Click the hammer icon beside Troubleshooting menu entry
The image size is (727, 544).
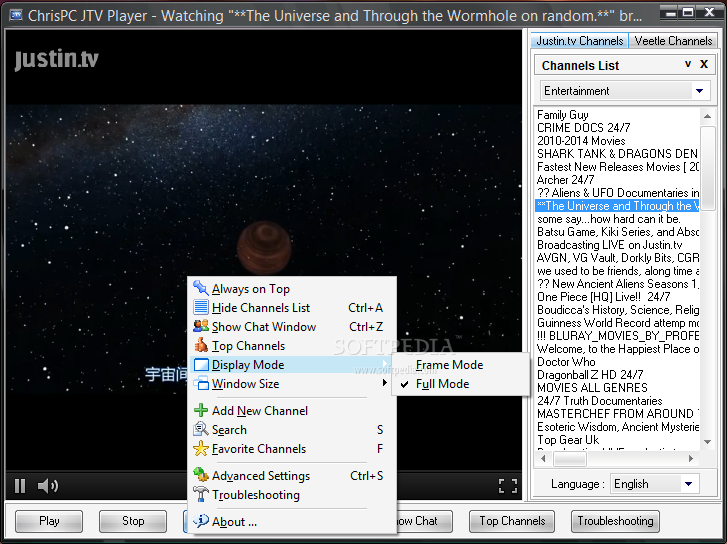click(201, 494)
